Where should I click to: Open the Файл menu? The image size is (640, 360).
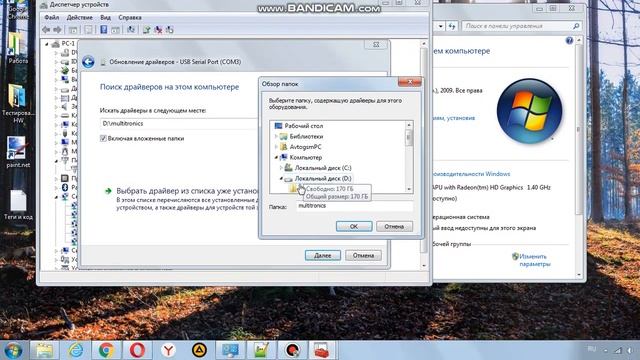[x=51, y=18]
